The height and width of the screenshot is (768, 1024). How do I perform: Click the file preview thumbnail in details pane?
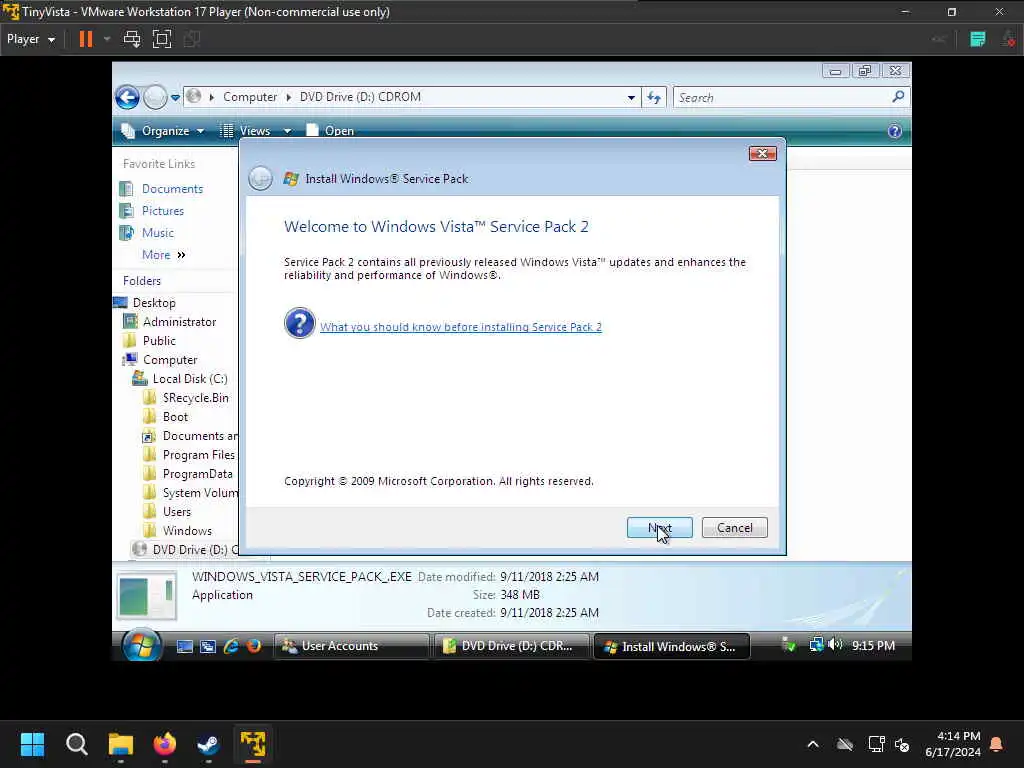tap(147, 595)
